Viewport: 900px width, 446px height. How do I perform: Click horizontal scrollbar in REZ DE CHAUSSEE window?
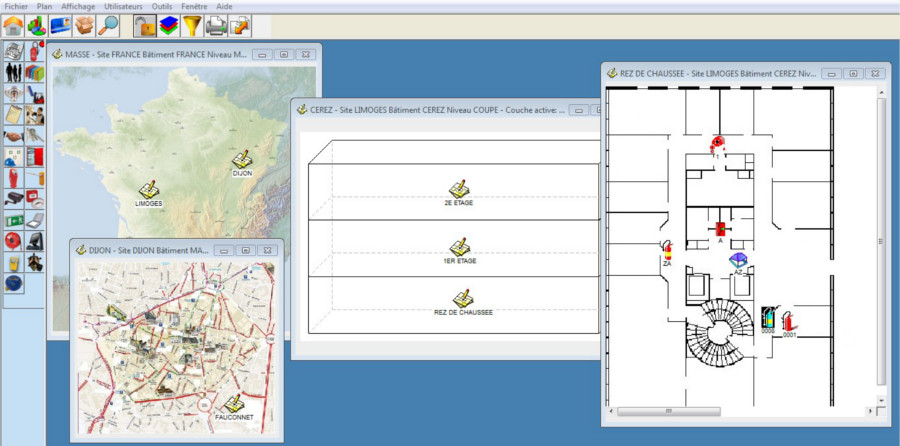[669, 412]
